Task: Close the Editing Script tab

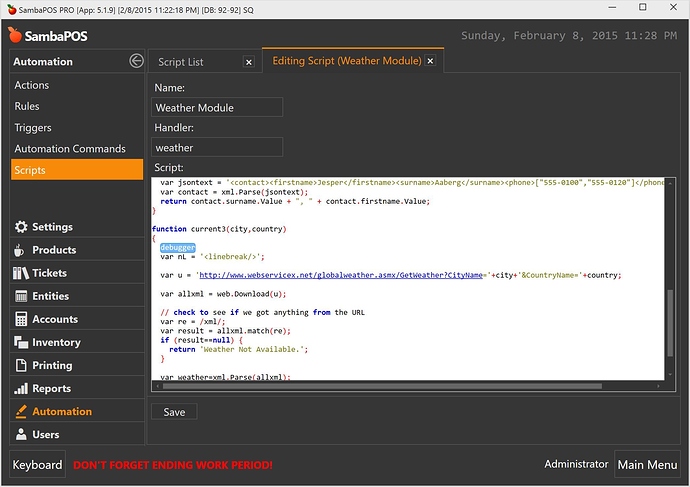Action: [430, 61]
